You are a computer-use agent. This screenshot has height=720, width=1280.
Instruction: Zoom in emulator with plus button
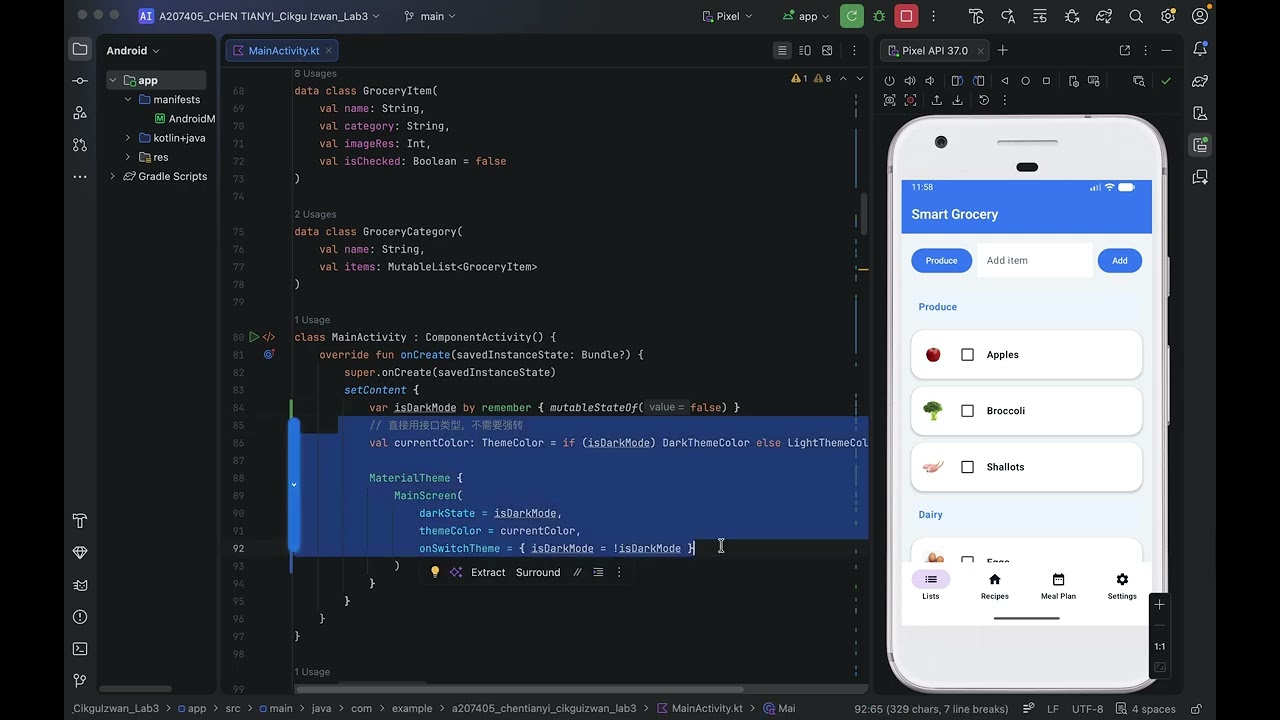coord(1160,604)
